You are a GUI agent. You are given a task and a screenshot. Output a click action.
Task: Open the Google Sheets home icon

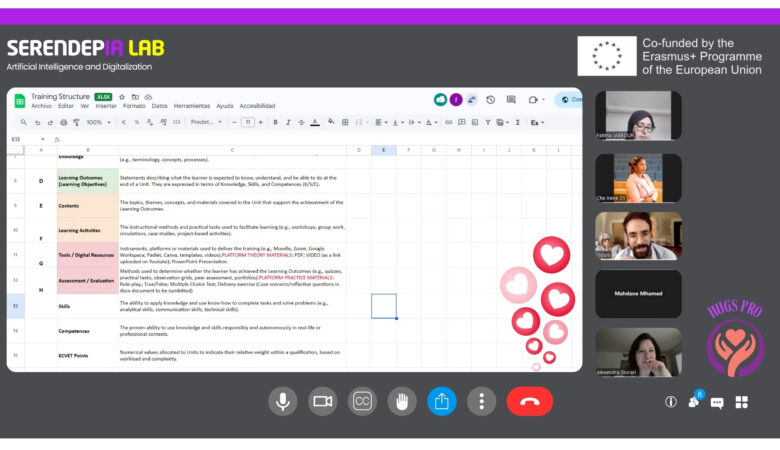[20, 101]
